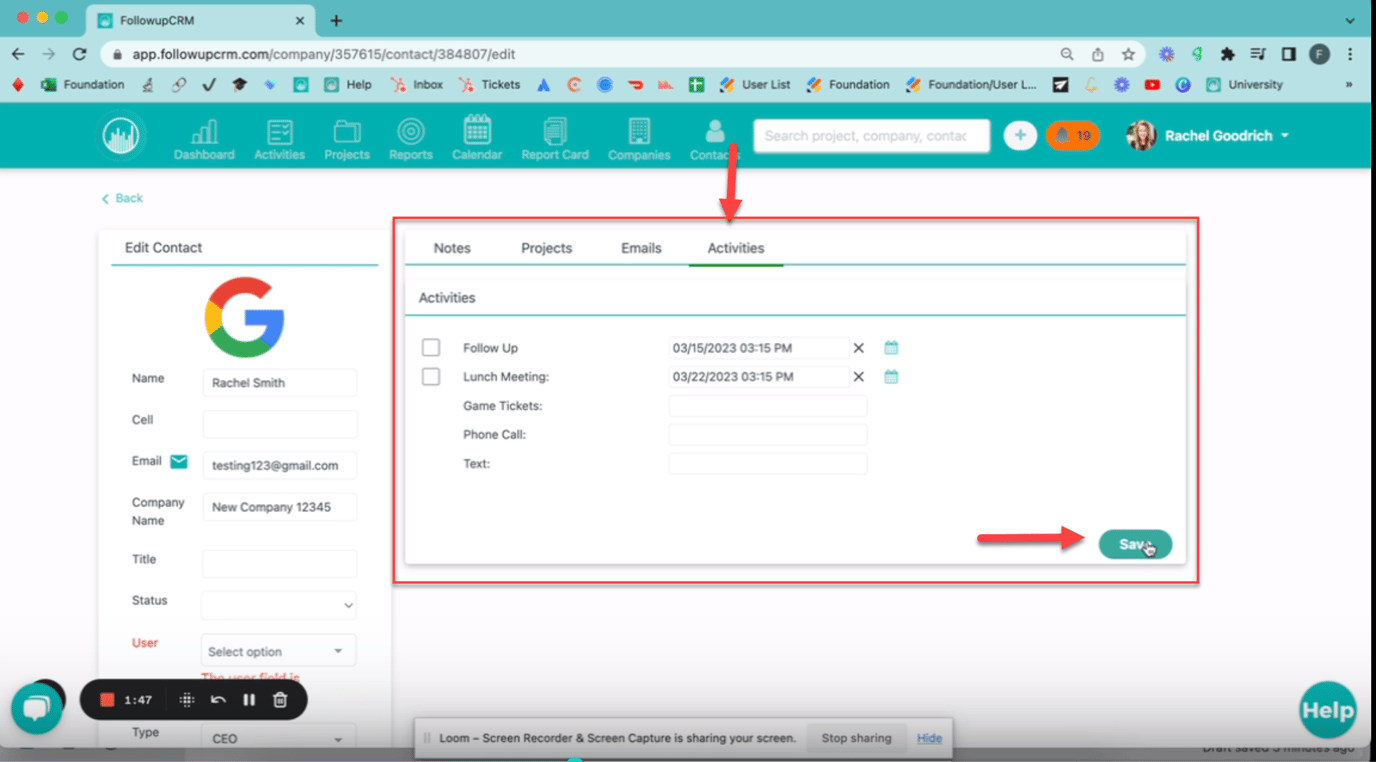Expand the Status dropdown
The width and height of the screenshot is (1376, 762).
(x=279, y=605)
